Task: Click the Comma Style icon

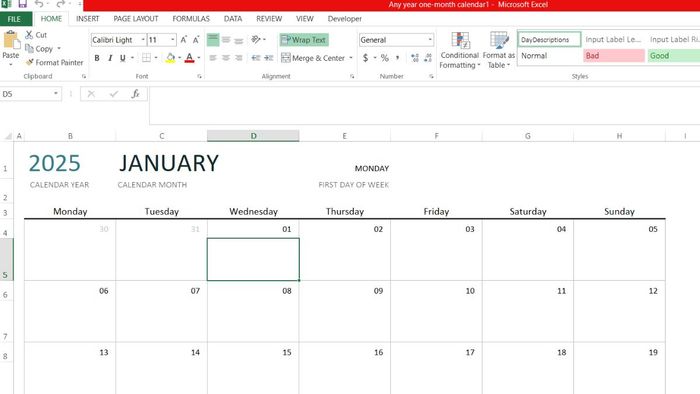Action: [x=397, y=58]
